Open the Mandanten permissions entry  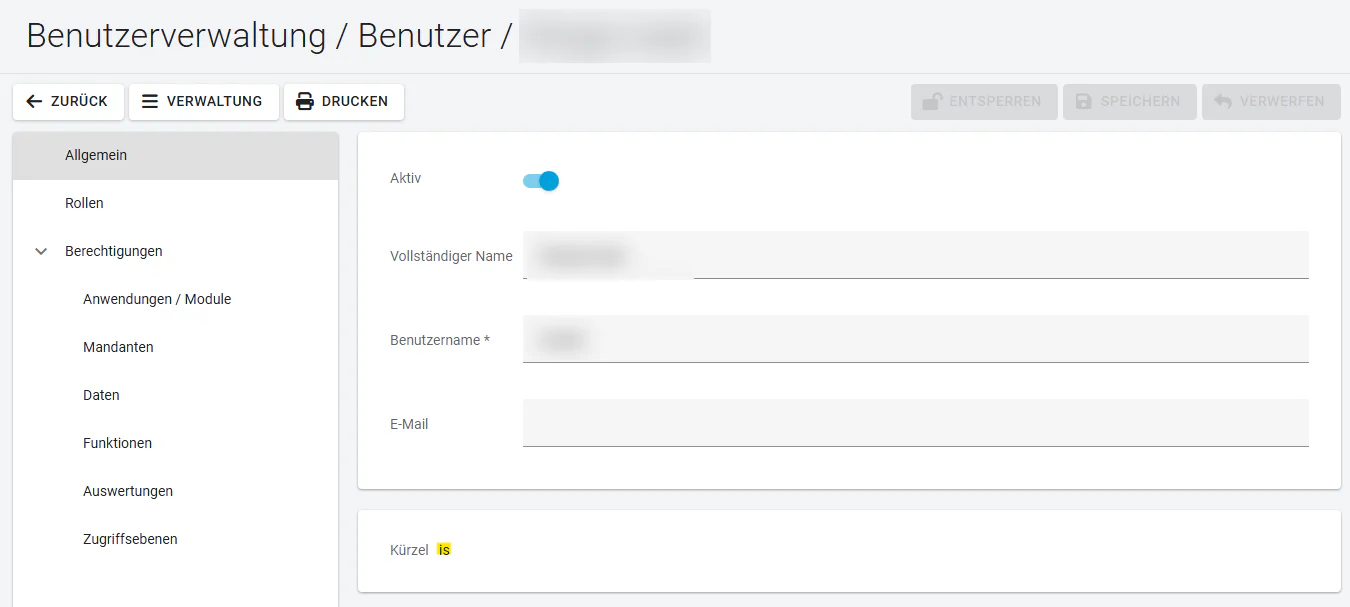click(118, 348)
